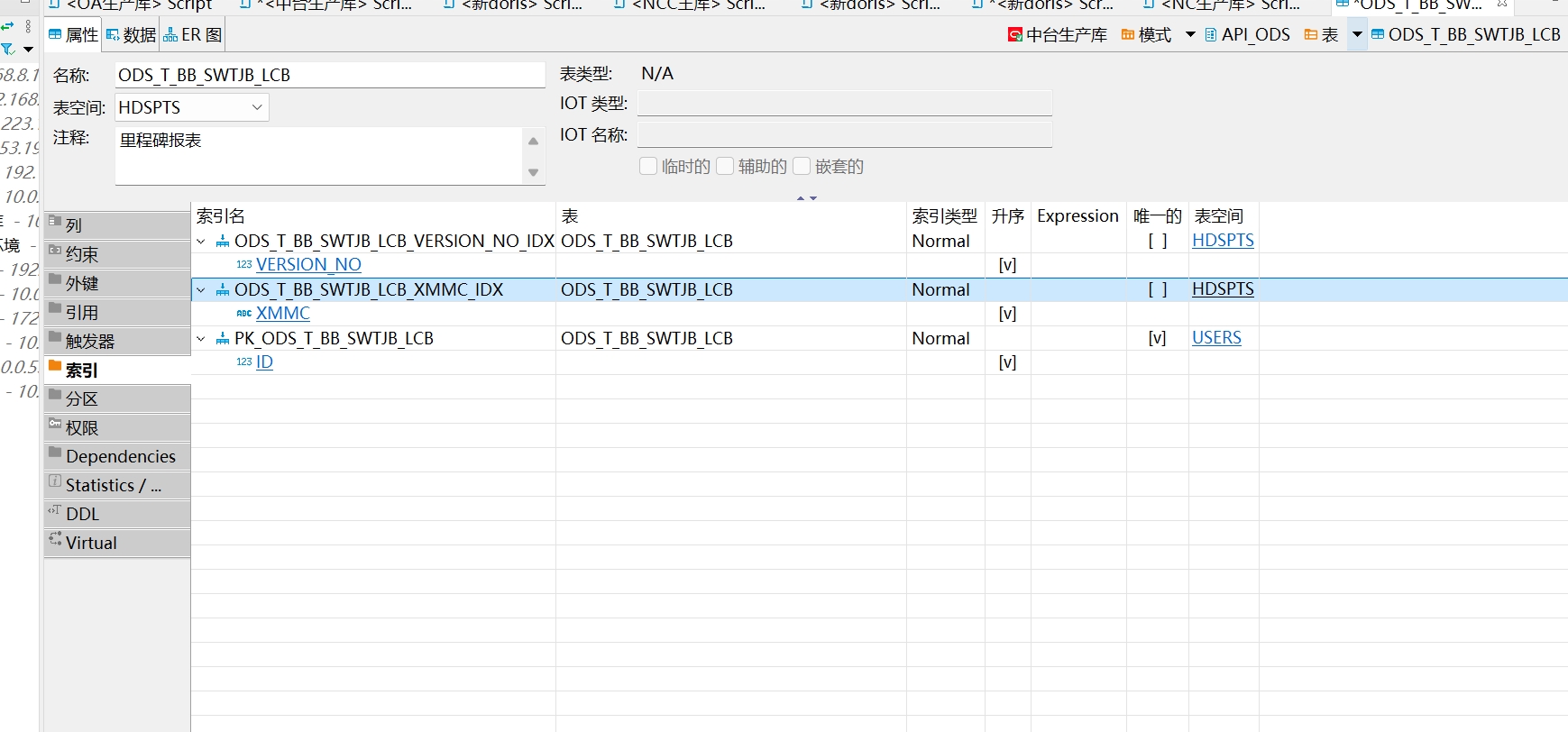Open the dropdown arrow after 模式

point(1190,35)
